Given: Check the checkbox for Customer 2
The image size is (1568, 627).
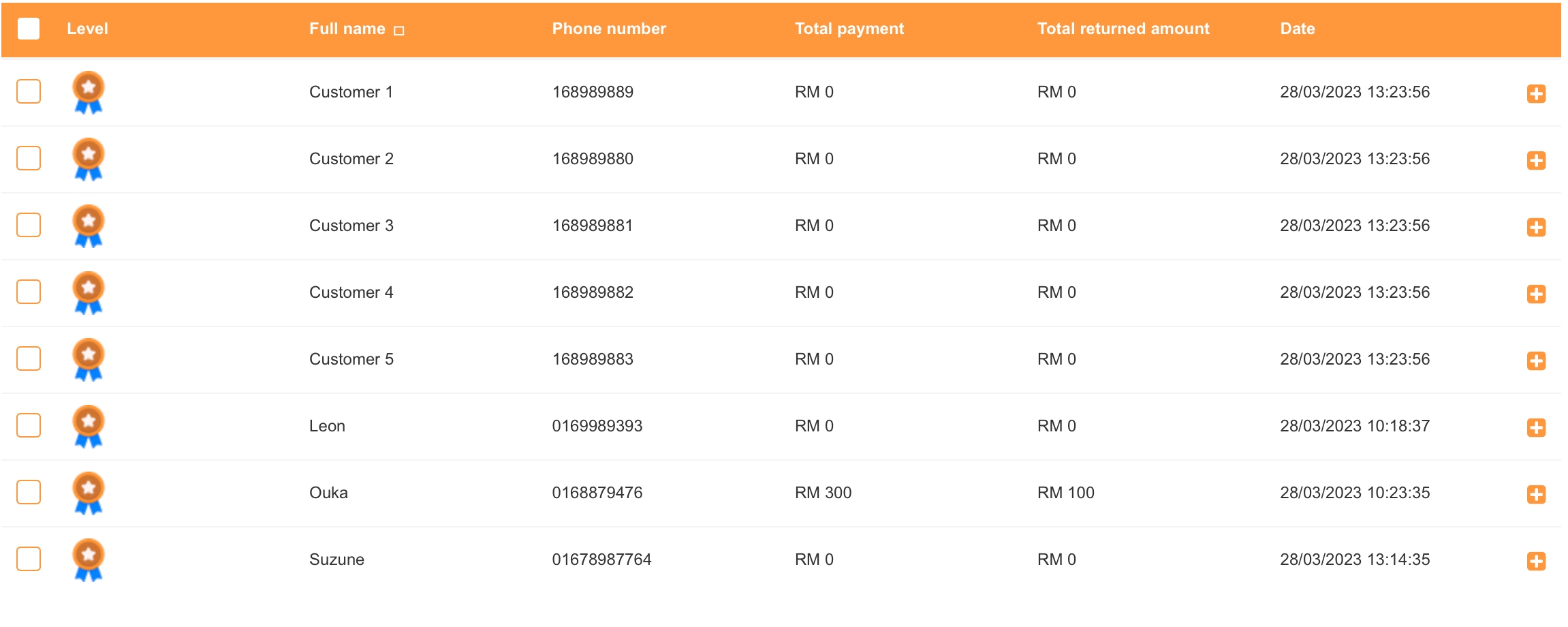Looking at the screenshot, I should 29,158.
